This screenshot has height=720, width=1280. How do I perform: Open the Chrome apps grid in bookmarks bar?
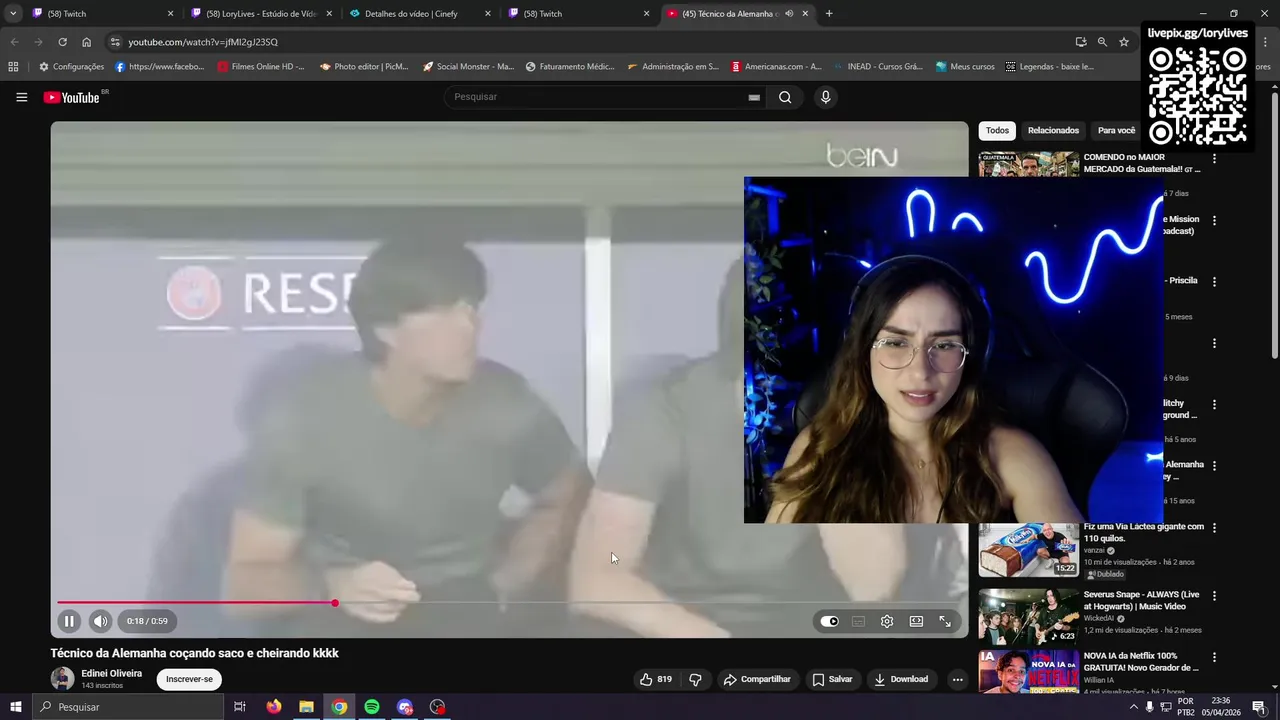point(13,67)
